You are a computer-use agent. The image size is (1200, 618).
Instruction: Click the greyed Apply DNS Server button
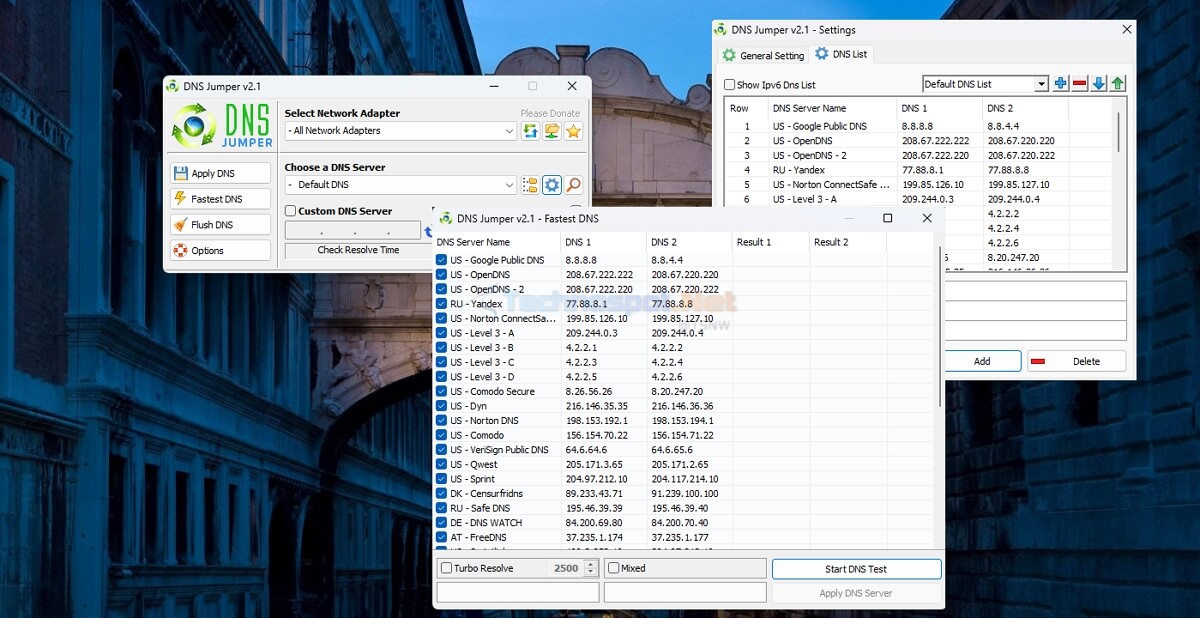(856, 593)
